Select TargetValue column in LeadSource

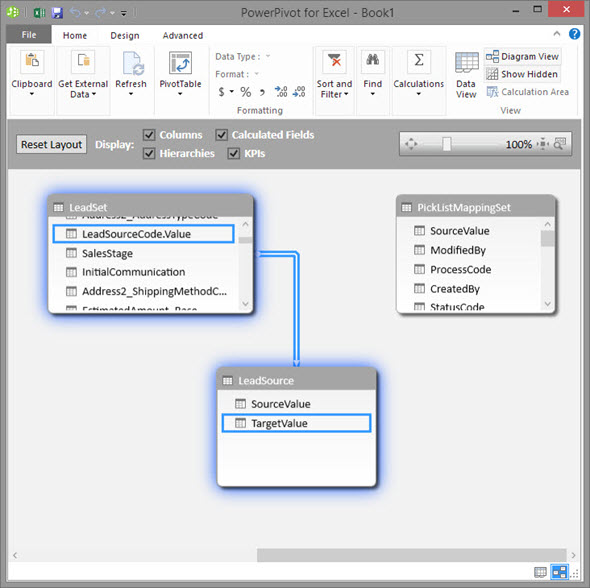point(296,423)
